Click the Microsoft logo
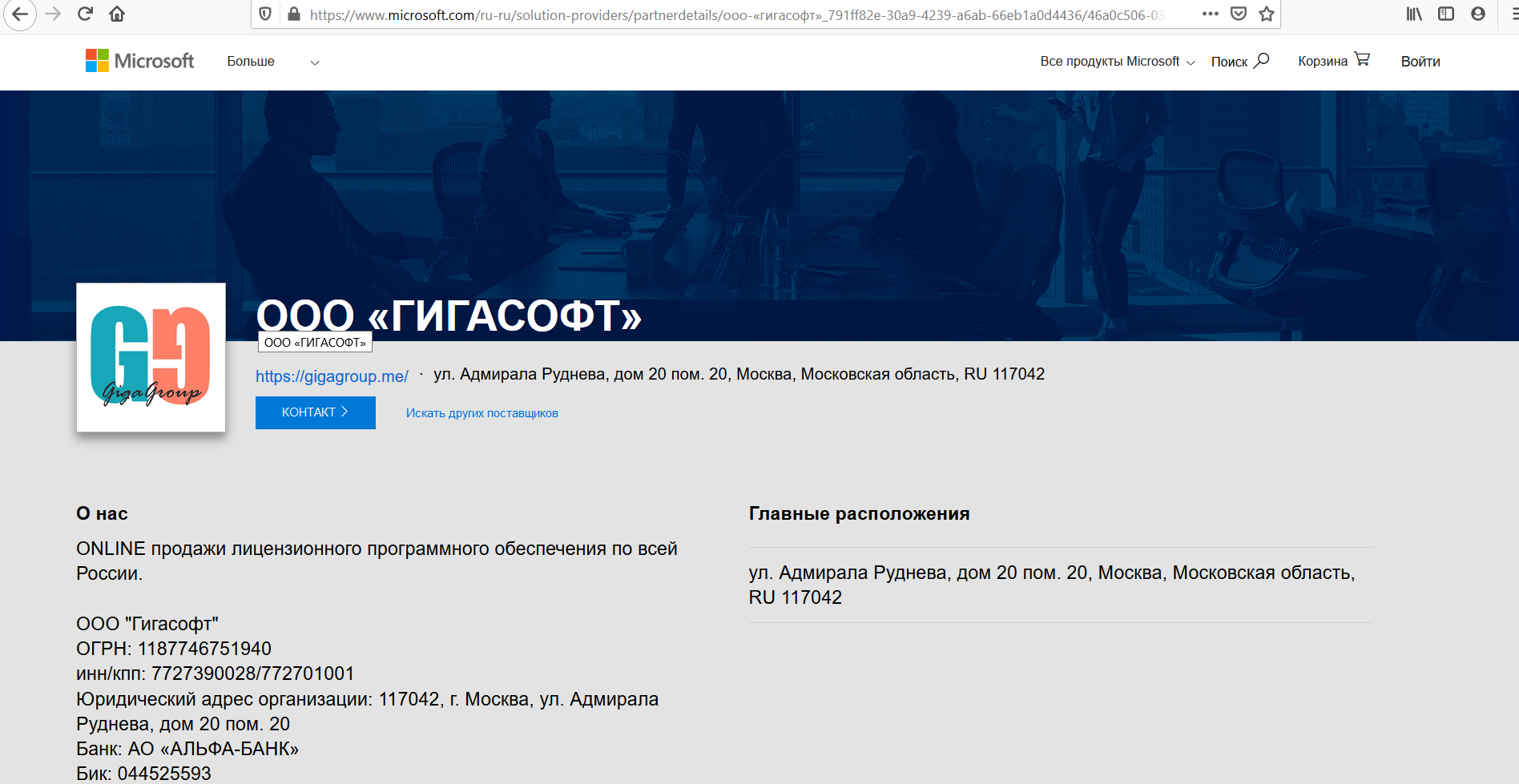Viewport: 1519px width, 784px height. coord(139,61)
